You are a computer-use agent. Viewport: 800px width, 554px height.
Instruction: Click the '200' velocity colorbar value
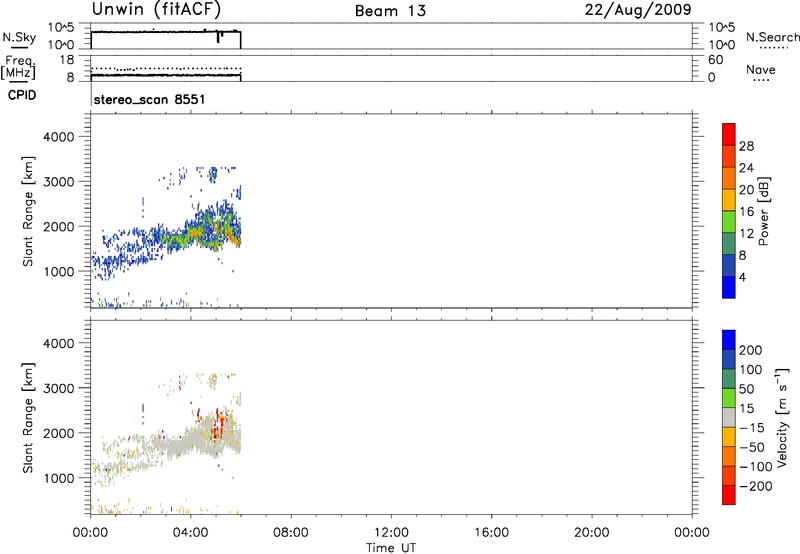(751, 350)
